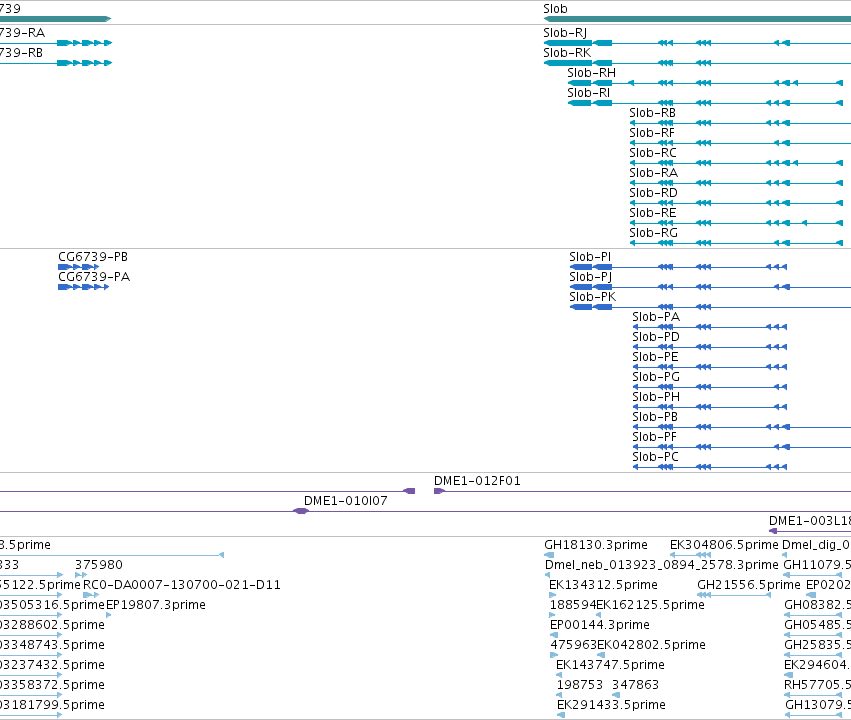The height and width of the screenshot is (720, 851).
Task: Select the EK042802.5prime EST label
Action: point(651,646)
